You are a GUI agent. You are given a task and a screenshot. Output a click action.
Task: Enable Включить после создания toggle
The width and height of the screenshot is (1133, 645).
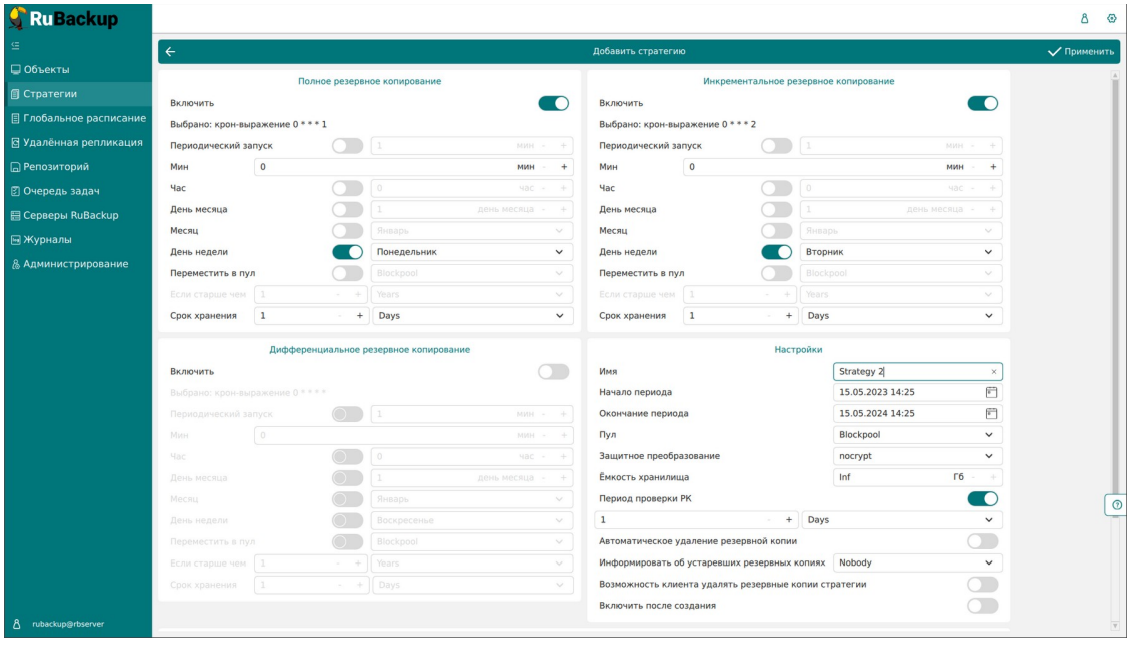pyautogui.click(x=983, y=606)
